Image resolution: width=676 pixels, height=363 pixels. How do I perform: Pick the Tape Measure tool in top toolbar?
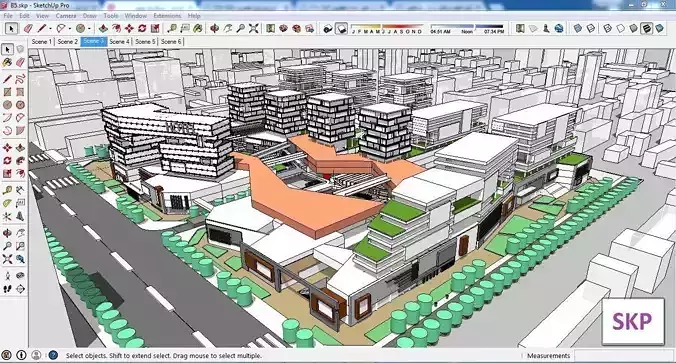click(172, 28)
